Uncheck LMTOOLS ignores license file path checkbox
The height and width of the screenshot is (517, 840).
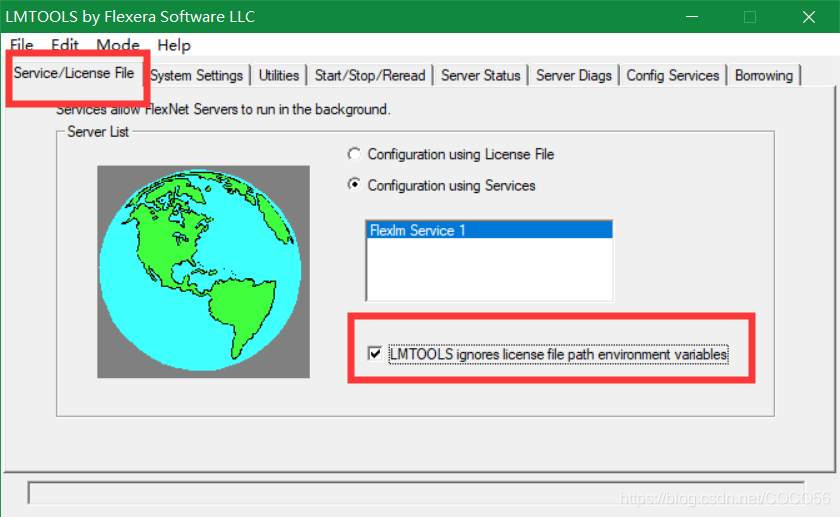click(375, 353)
